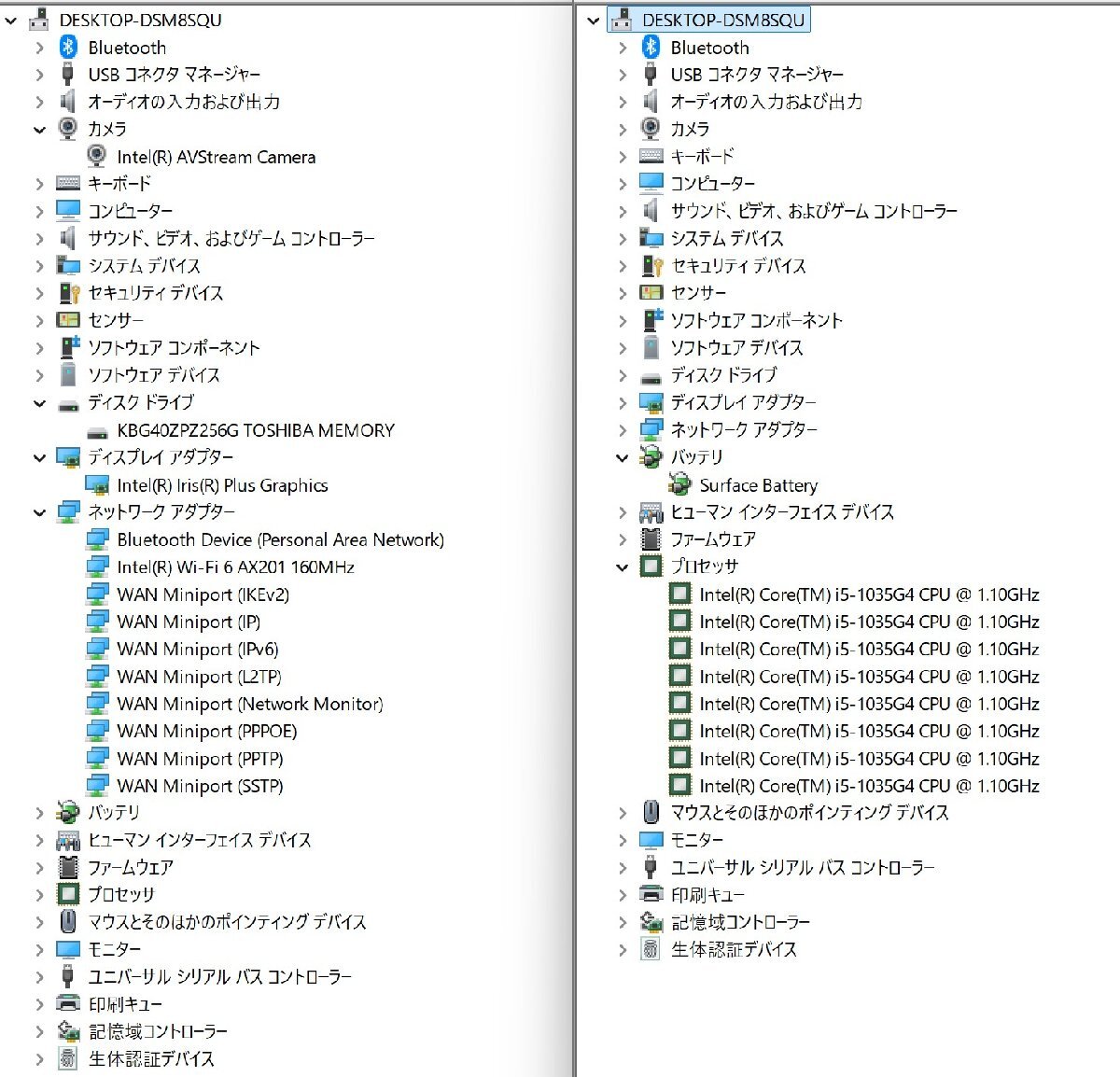
Task: Expand the ネットワーク アダプター node in right tree
Action: coord(623,429)
